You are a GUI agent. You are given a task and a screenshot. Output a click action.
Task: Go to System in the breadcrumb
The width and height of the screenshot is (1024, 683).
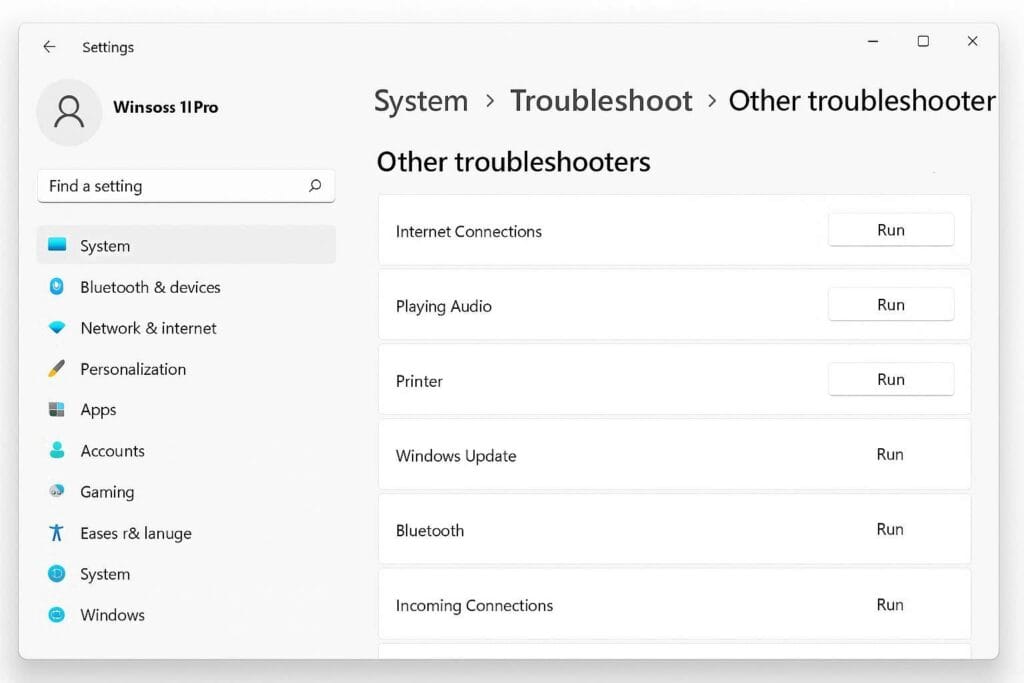(421, 101)
